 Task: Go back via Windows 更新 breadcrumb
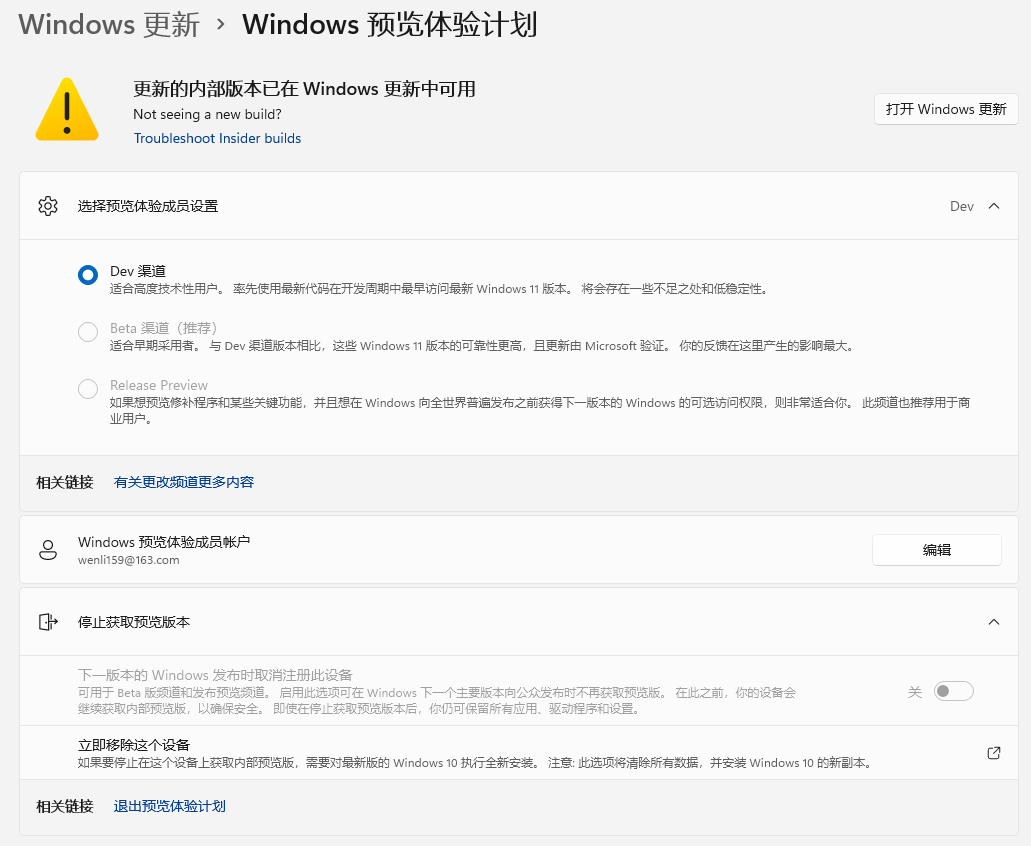109,25
